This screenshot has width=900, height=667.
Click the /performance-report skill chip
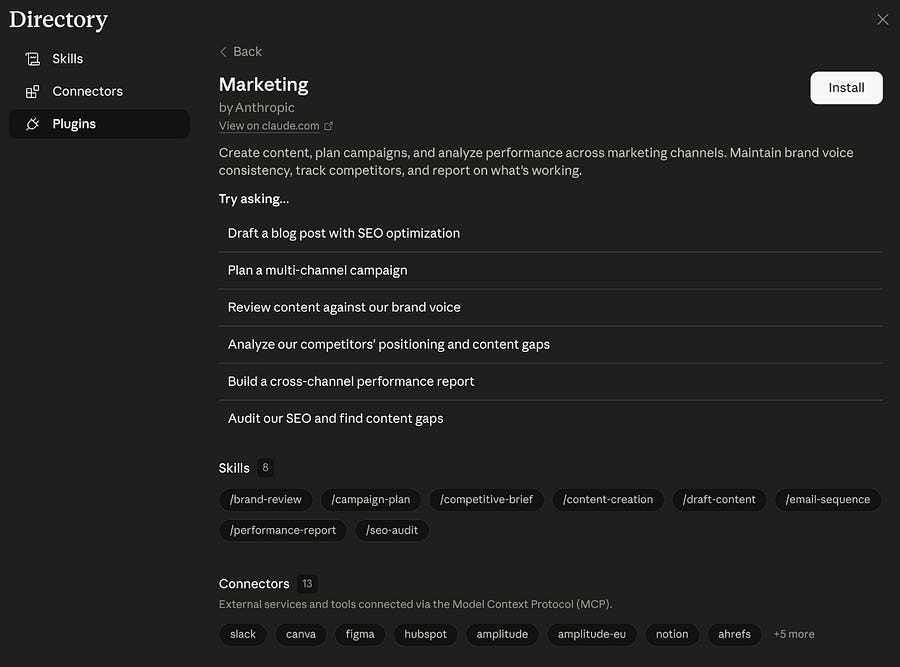pyautogui.click(x=283, y=530)
